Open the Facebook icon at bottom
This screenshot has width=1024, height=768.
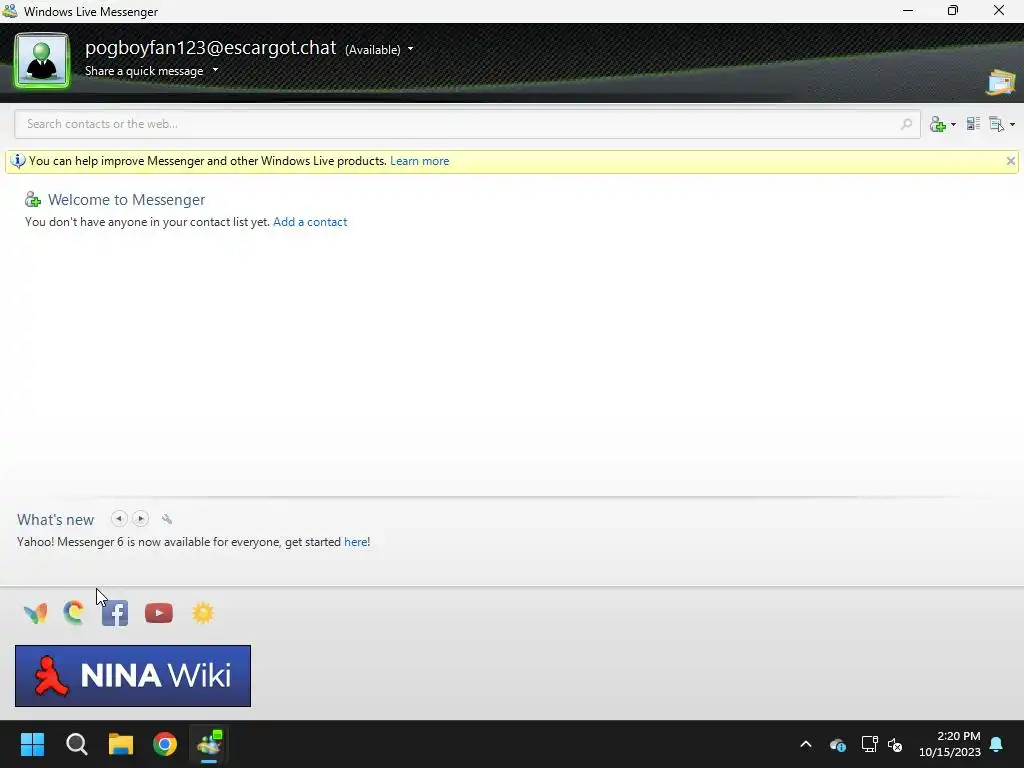(x=115, y=613)
